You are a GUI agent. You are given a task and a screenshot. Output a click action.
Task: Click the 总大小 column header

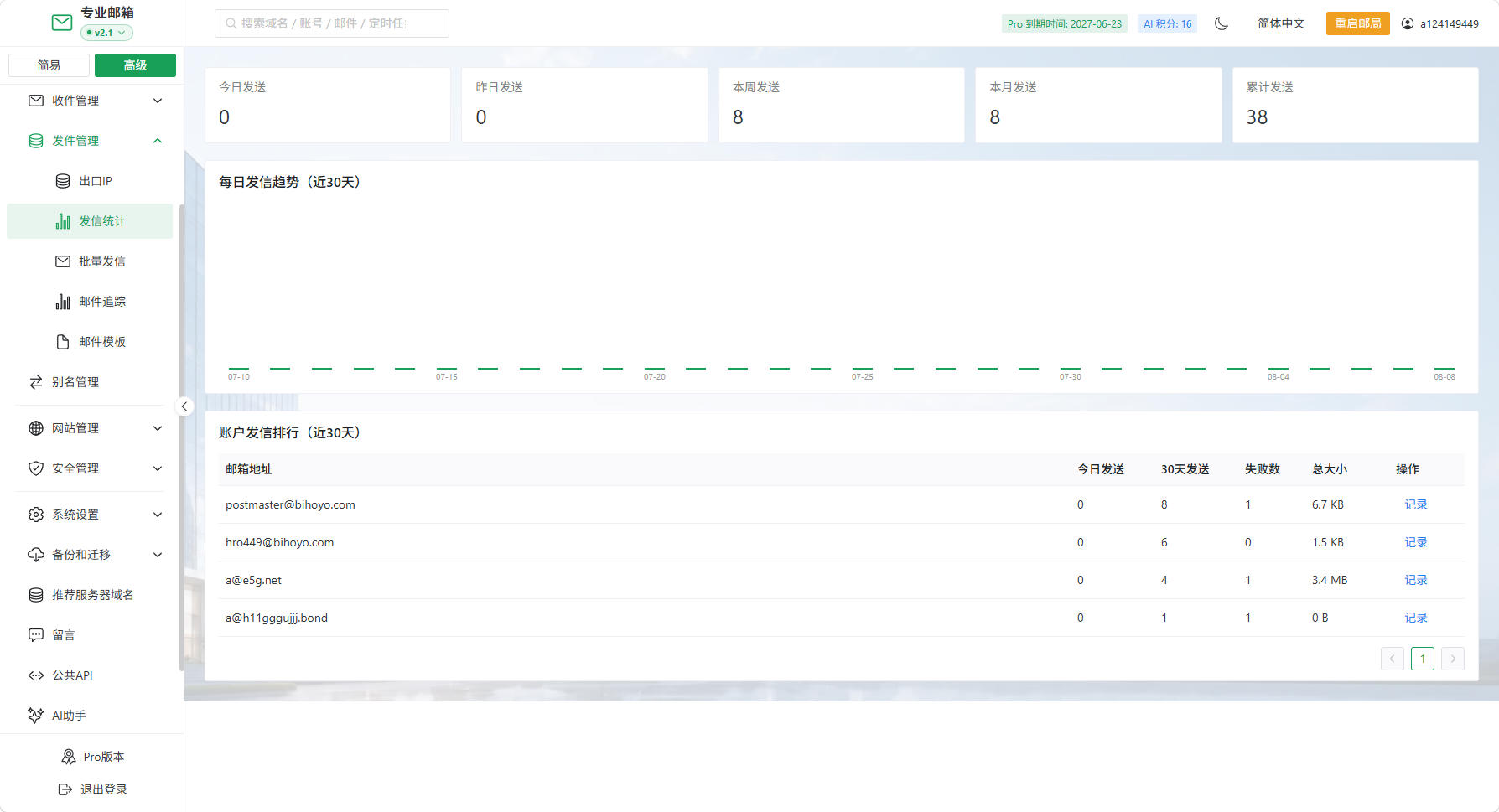1330,469
